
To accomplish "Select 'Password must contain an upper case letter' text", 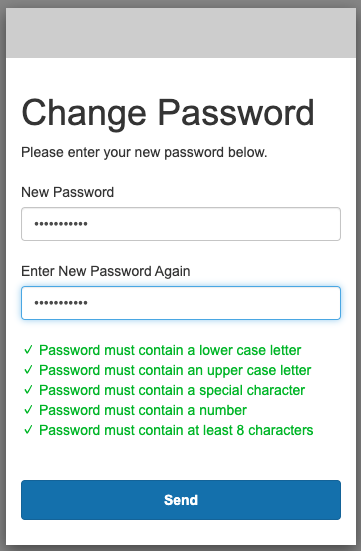I will coord(175,370).
